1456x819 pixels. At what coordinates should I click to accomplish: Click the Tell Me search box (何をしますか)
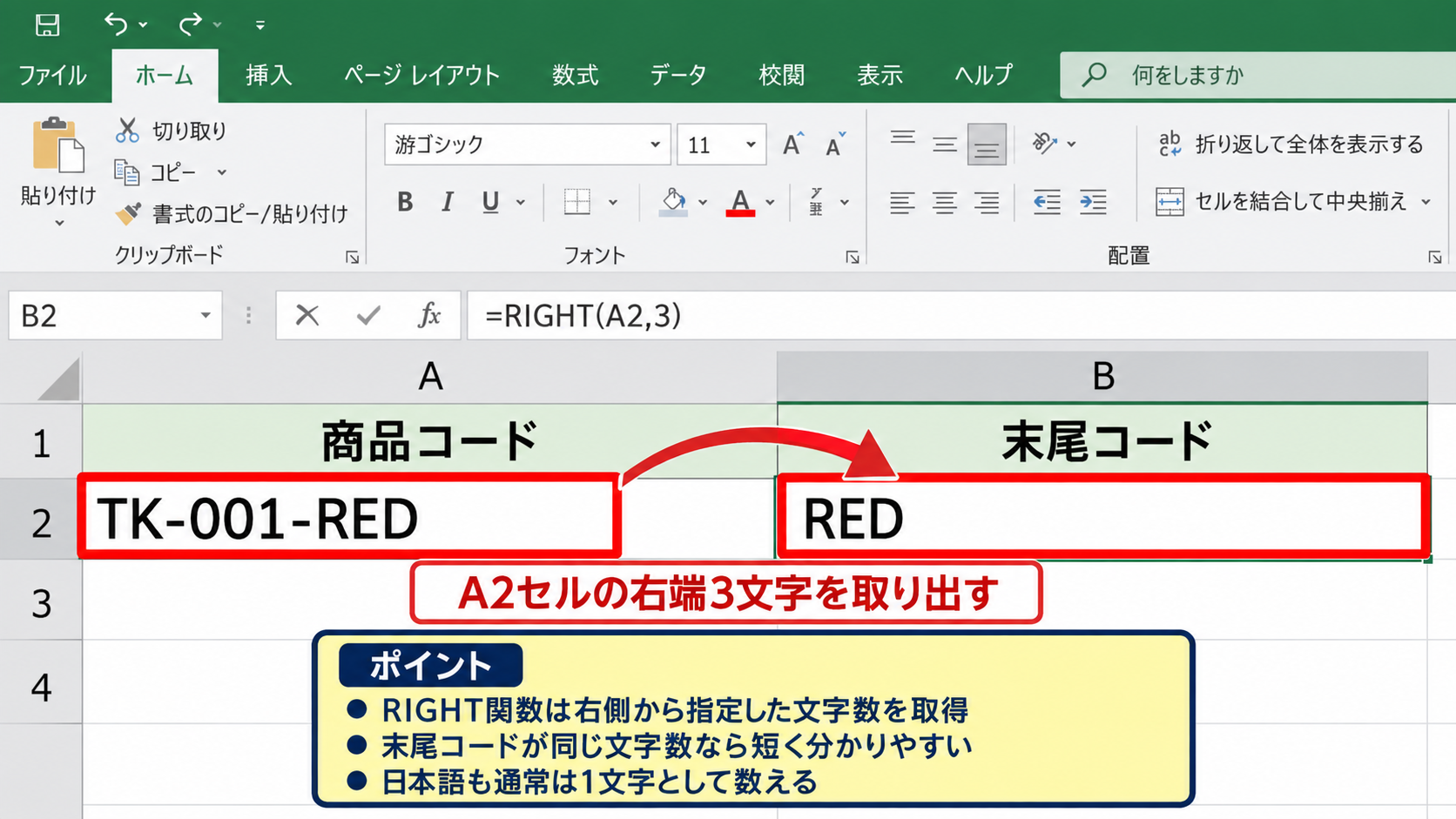1257,75
